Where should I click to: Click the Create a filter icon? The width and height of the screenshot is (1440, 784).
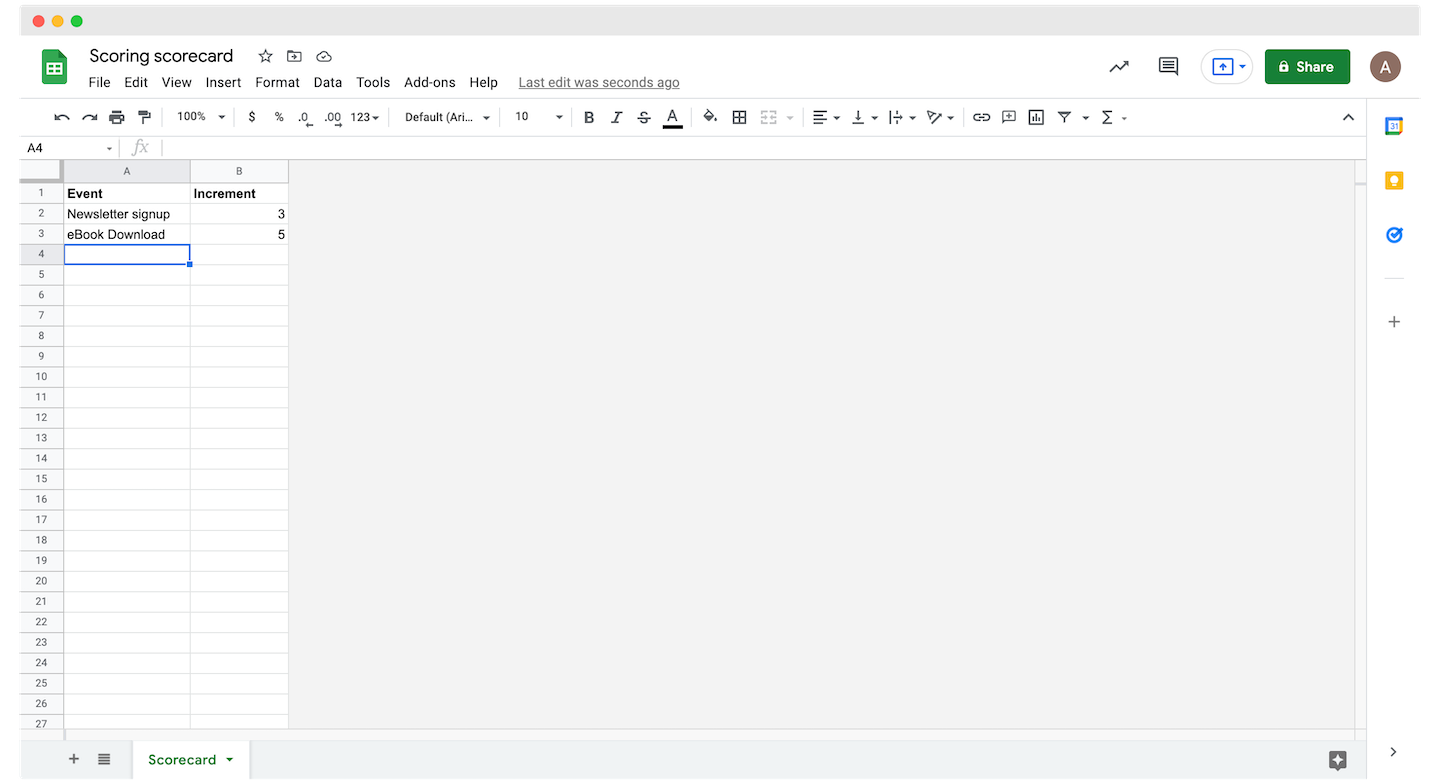[x=1066, y=117]
